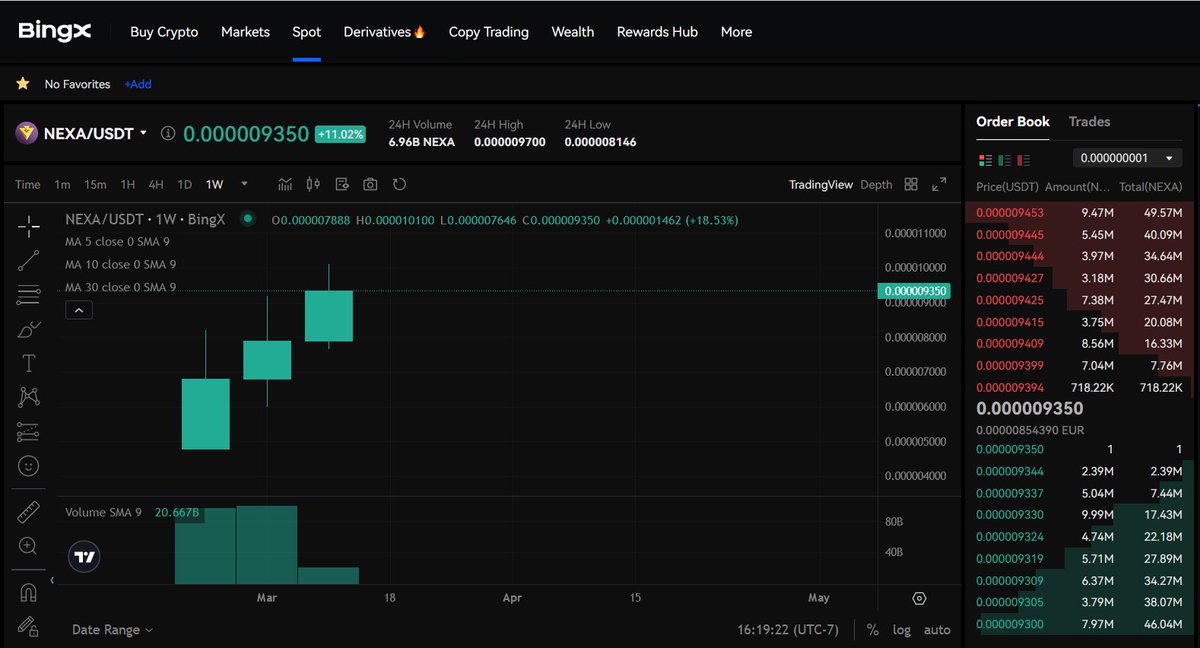The image size is (1200, 648).
Task: Toggle percent scale mode
Action: click(x=873, y=630)
